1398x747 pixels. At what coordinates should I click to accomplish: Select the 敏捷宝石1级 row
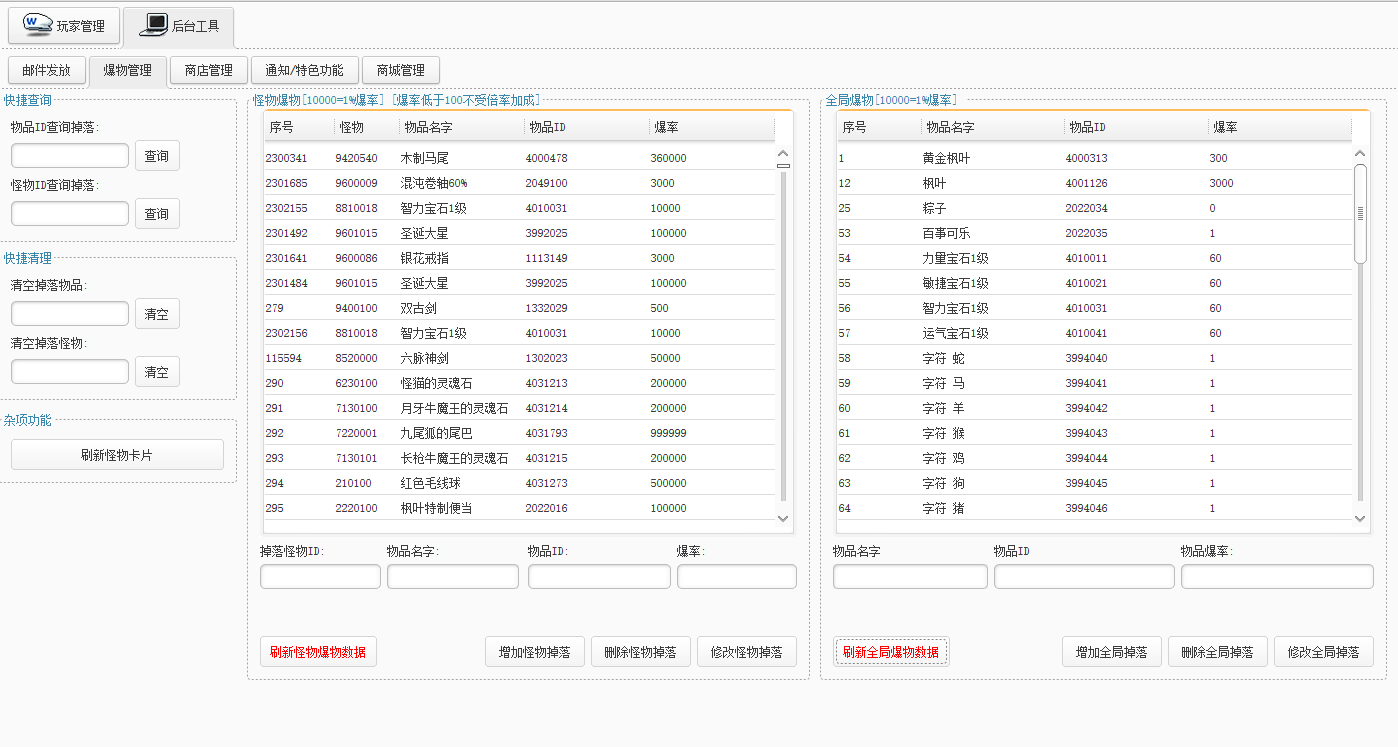1094,283
